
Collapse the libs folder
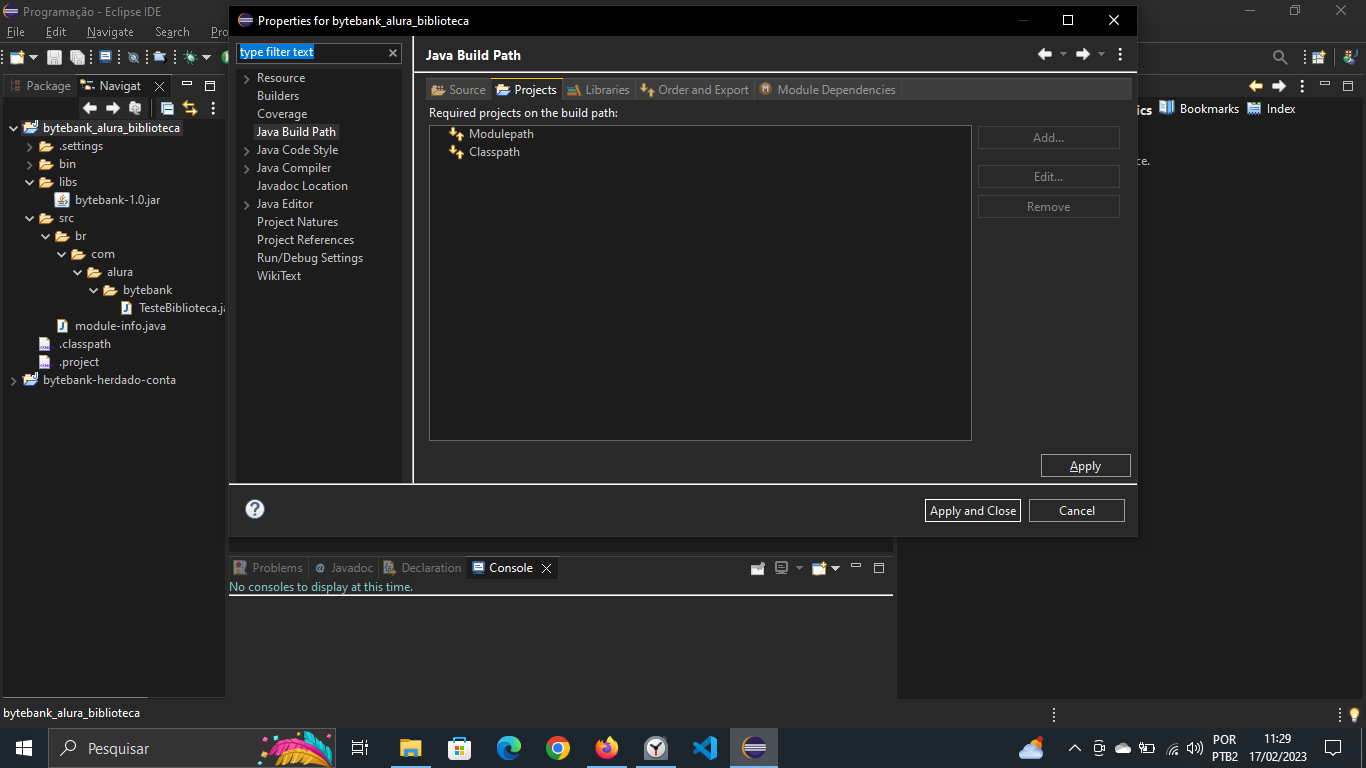30,182
